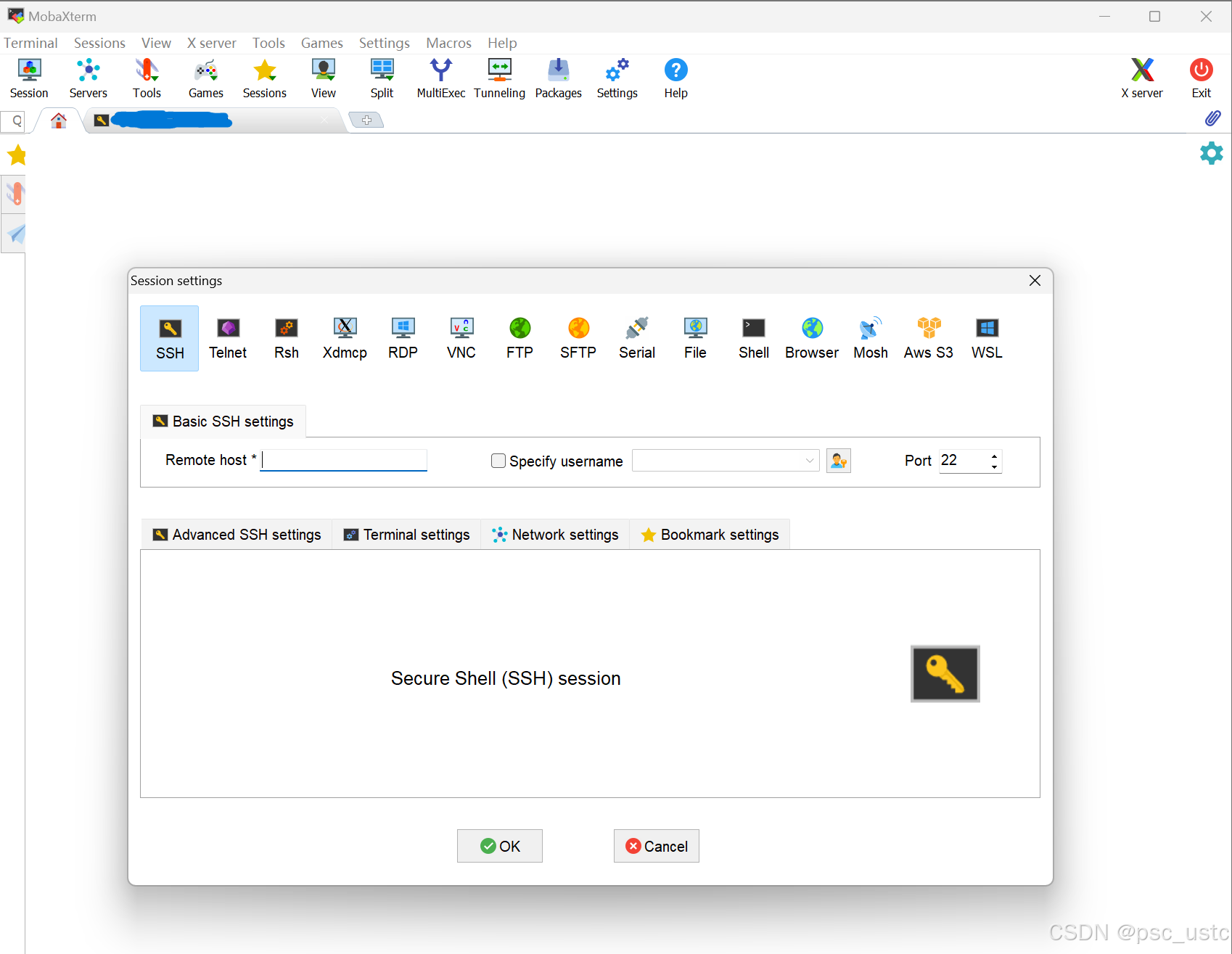Click the X server toolbar icon
This screenshot has width=1232, height=954.
pyautogui.click(x=1142, y=78)
